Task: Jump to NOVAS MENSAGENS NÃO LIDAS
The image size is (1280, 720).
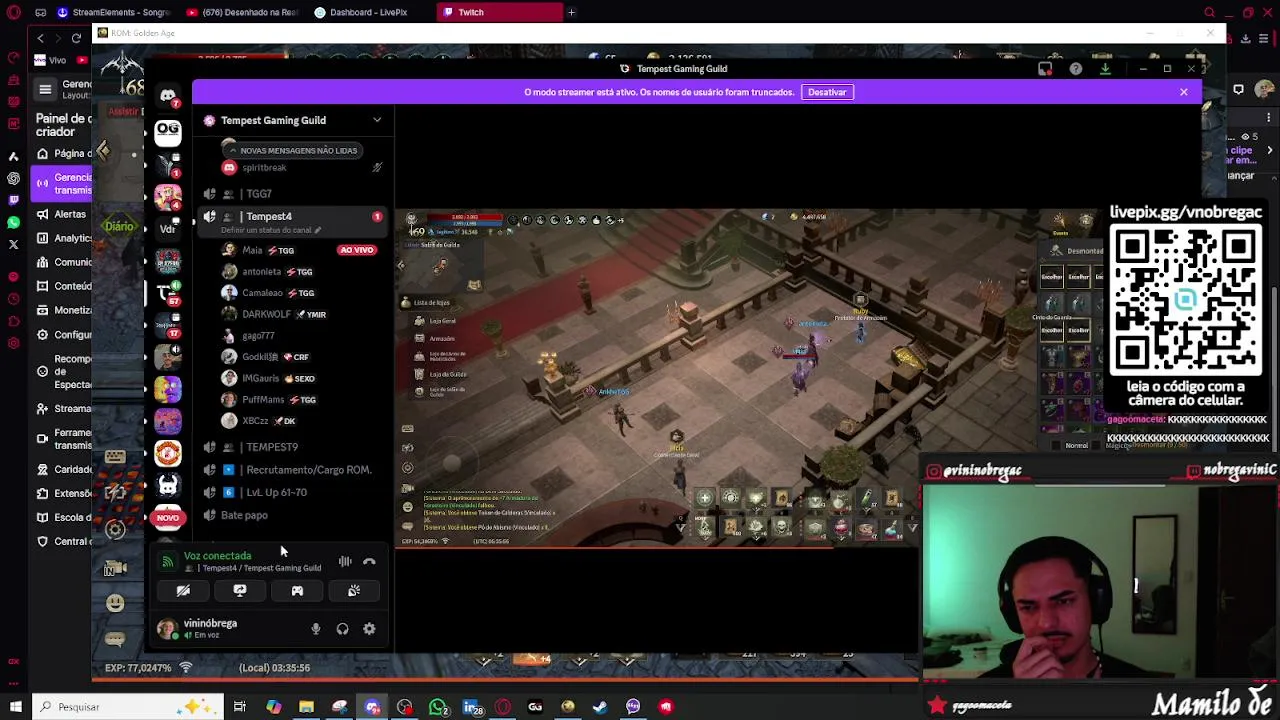Action: (x=292, y=150)
